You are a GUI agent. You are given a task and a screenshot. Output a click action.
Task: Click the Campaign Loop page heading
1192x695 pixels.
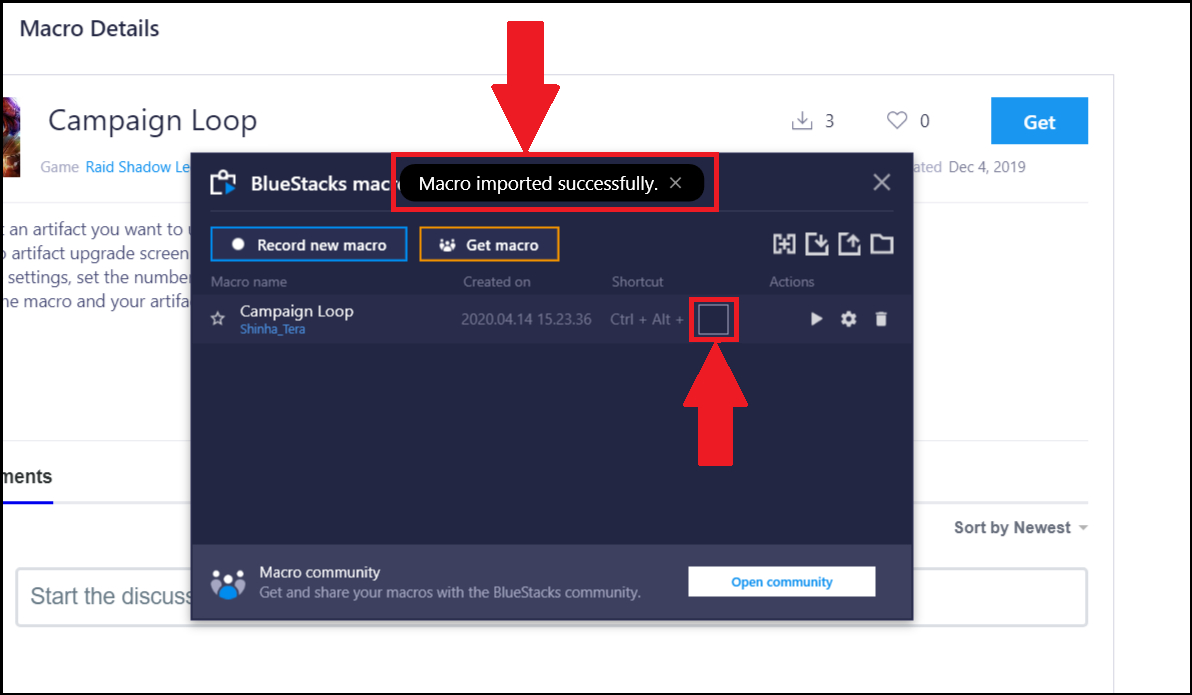click(153, 121)
